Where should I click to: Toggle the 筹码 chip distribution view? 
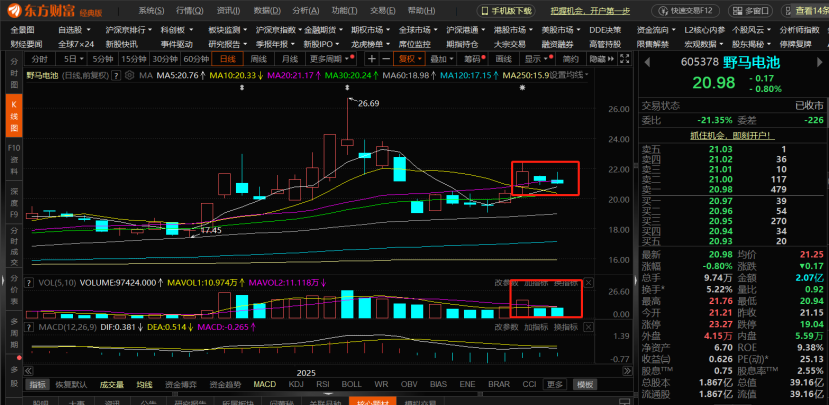click(x=472, y=59)
